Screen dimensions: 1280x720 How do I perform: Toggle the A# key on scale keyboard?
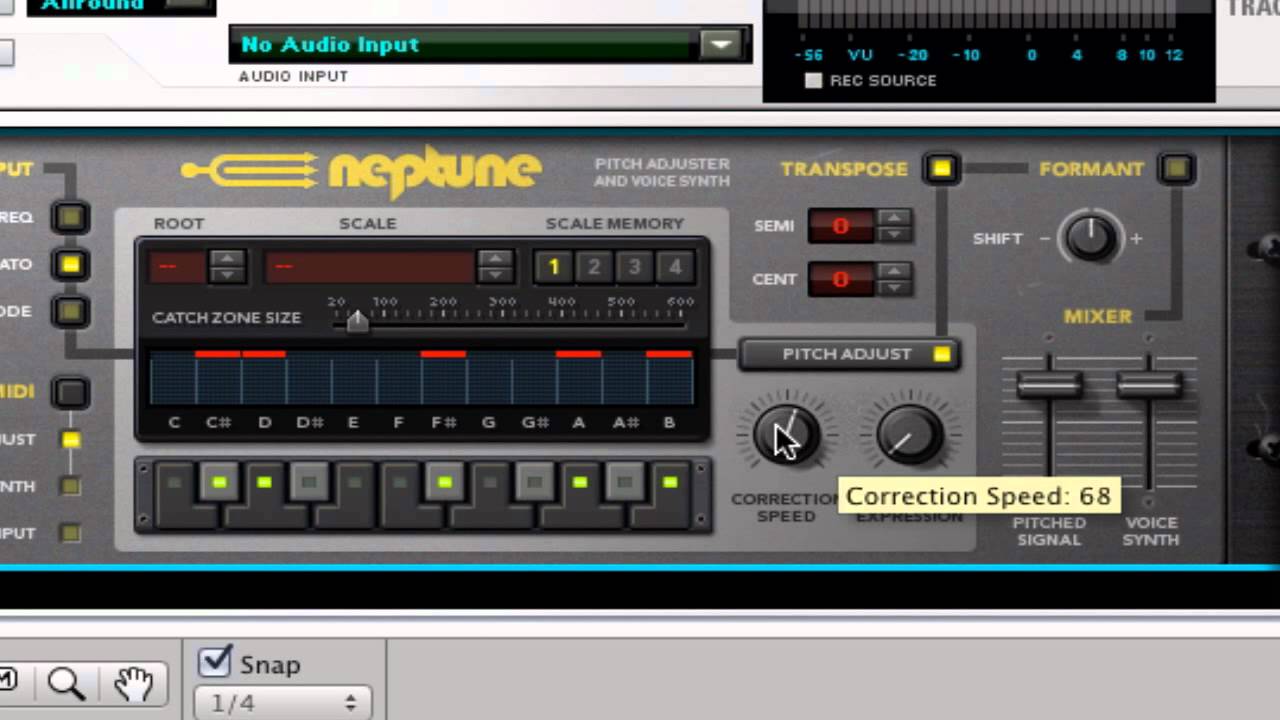click(x=625, y=483)
